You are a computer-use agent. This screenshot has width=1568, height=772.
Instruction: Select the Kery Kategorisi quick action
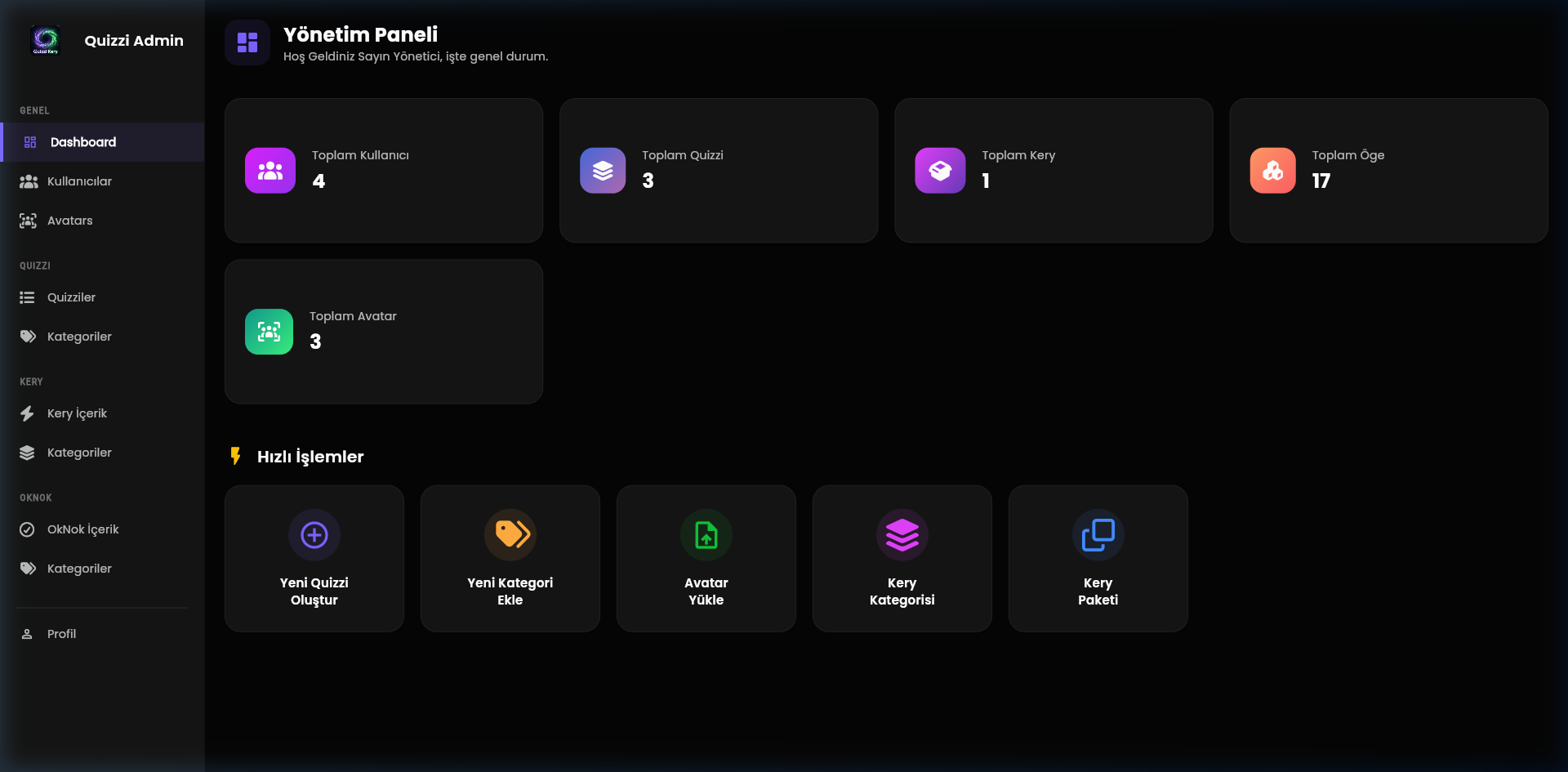[902, 558]
